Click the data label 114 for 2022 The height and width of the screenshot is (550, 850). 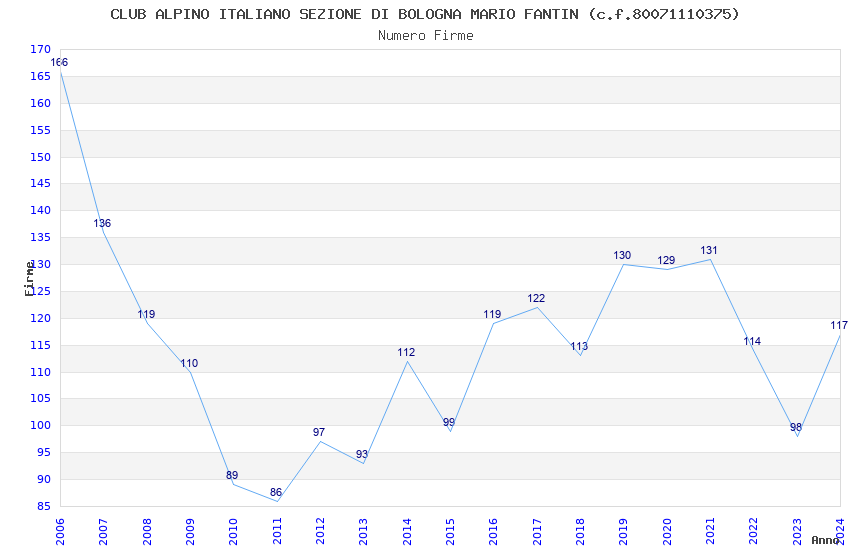pyautogui.click(x=752, y=341)
